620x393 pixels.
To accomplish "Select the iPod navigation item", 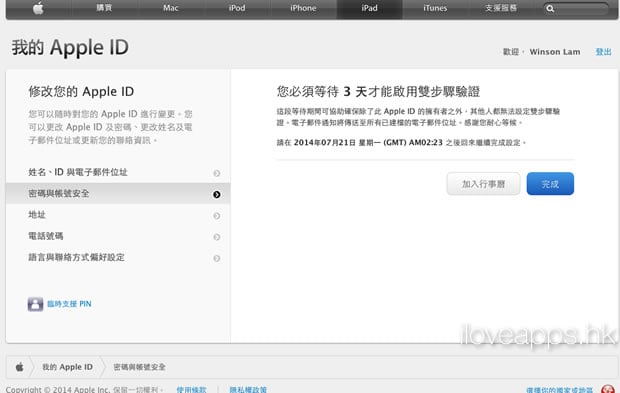I will point(237,8).
